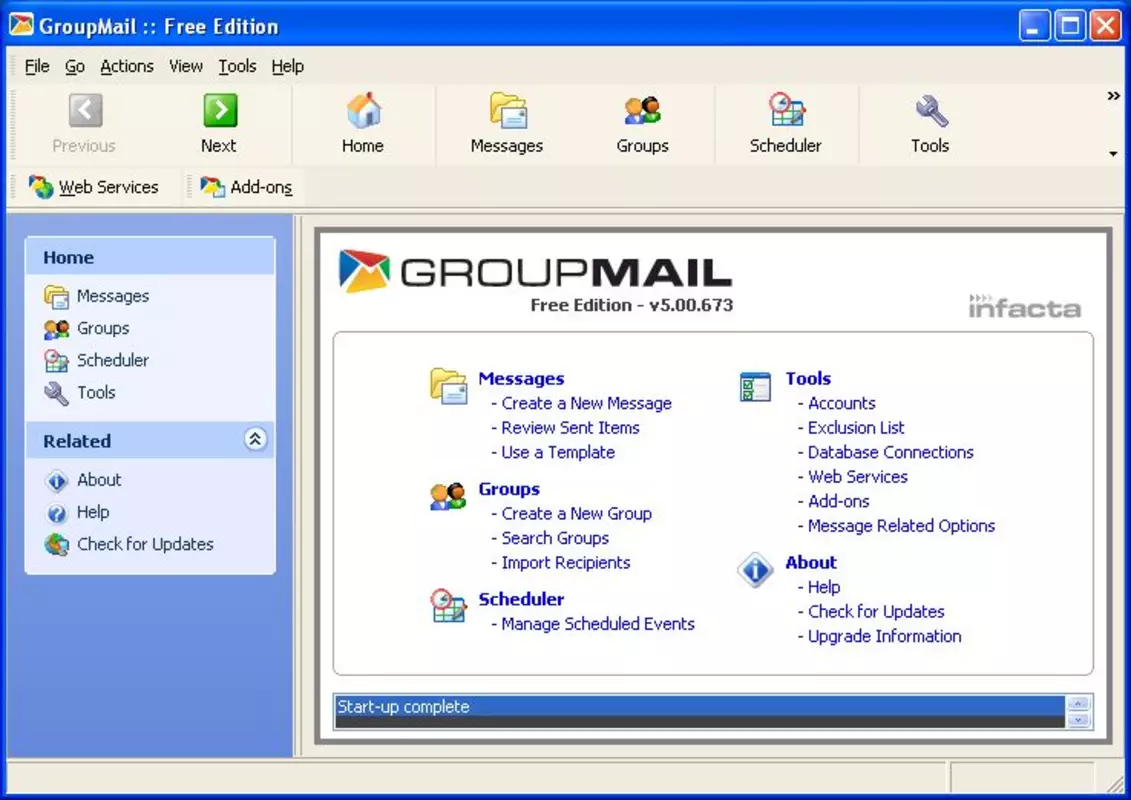Open the toolbar options dropdown arrow
This screenshot has height=800, width=1131.
(1114, 154)
